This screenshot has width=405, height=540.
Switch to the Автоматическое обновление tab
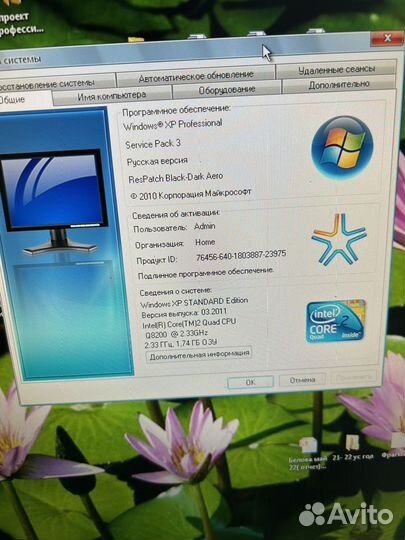[x=196, y=76]
